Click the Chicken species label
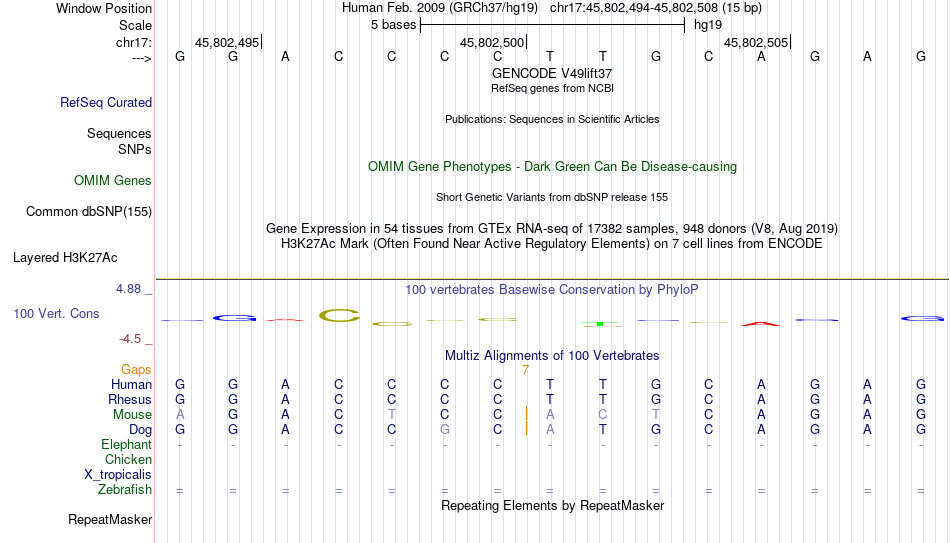This screenshot has height=543, width=950. click(x=128, y=459)
